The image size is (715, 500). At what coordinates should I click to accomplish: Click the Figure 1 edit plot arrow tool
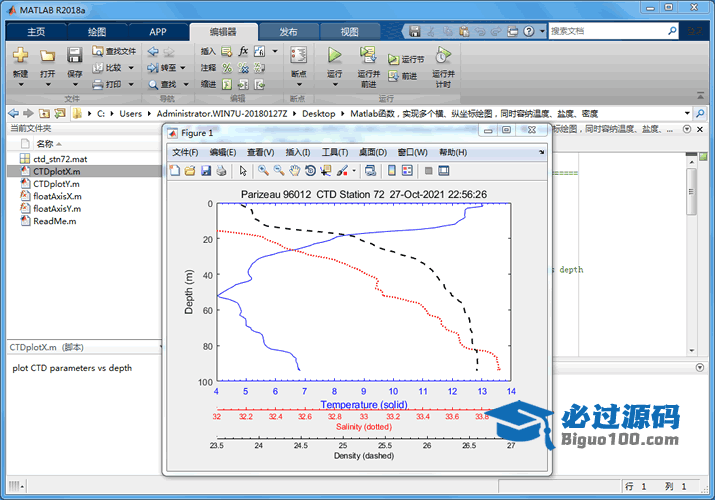click(243, 171)
